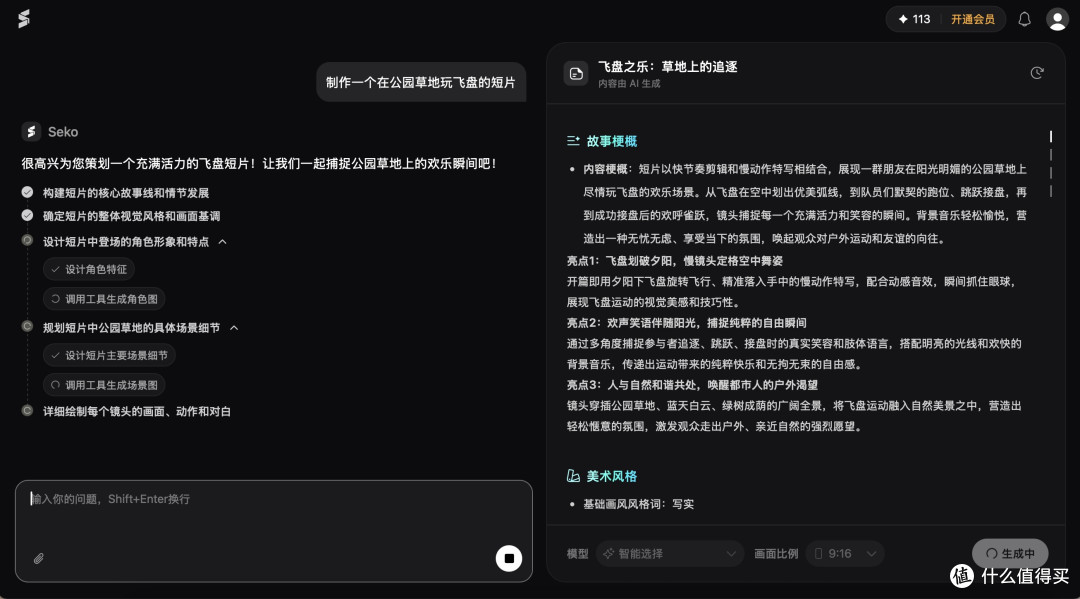Click the 美术风格 heading

pyautogui.click(x=612, y=476)
